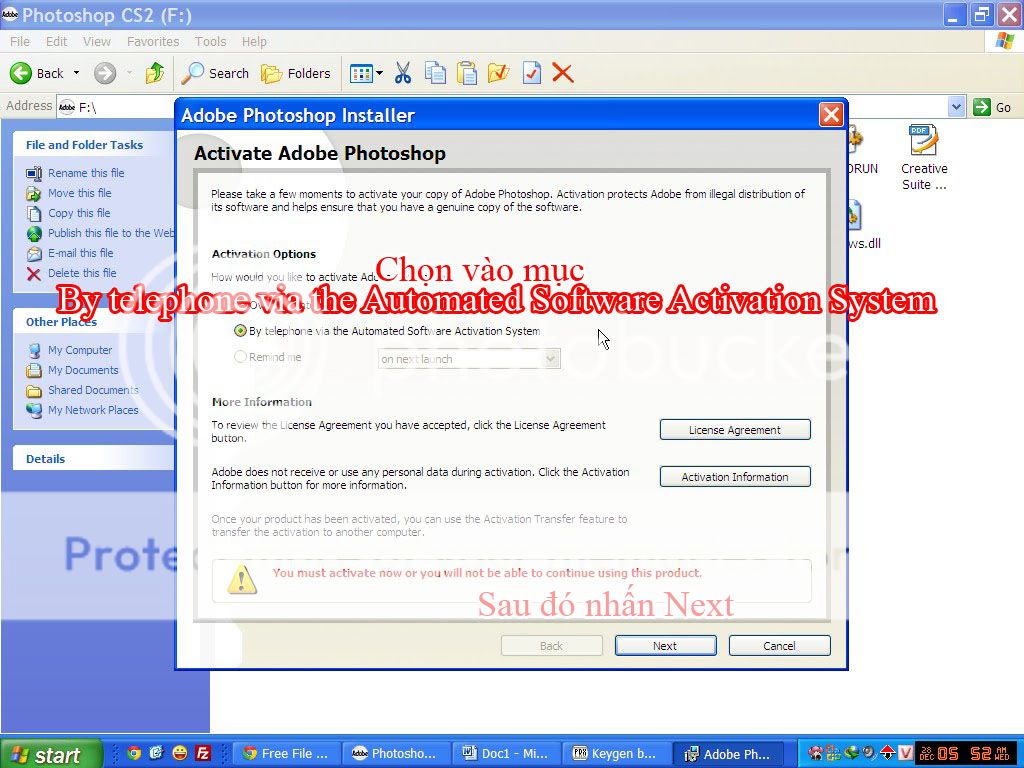The image size is (1024, 768).
Task: Open Properties via page-checkmark toolbar icon
Action: click(531, 73)
